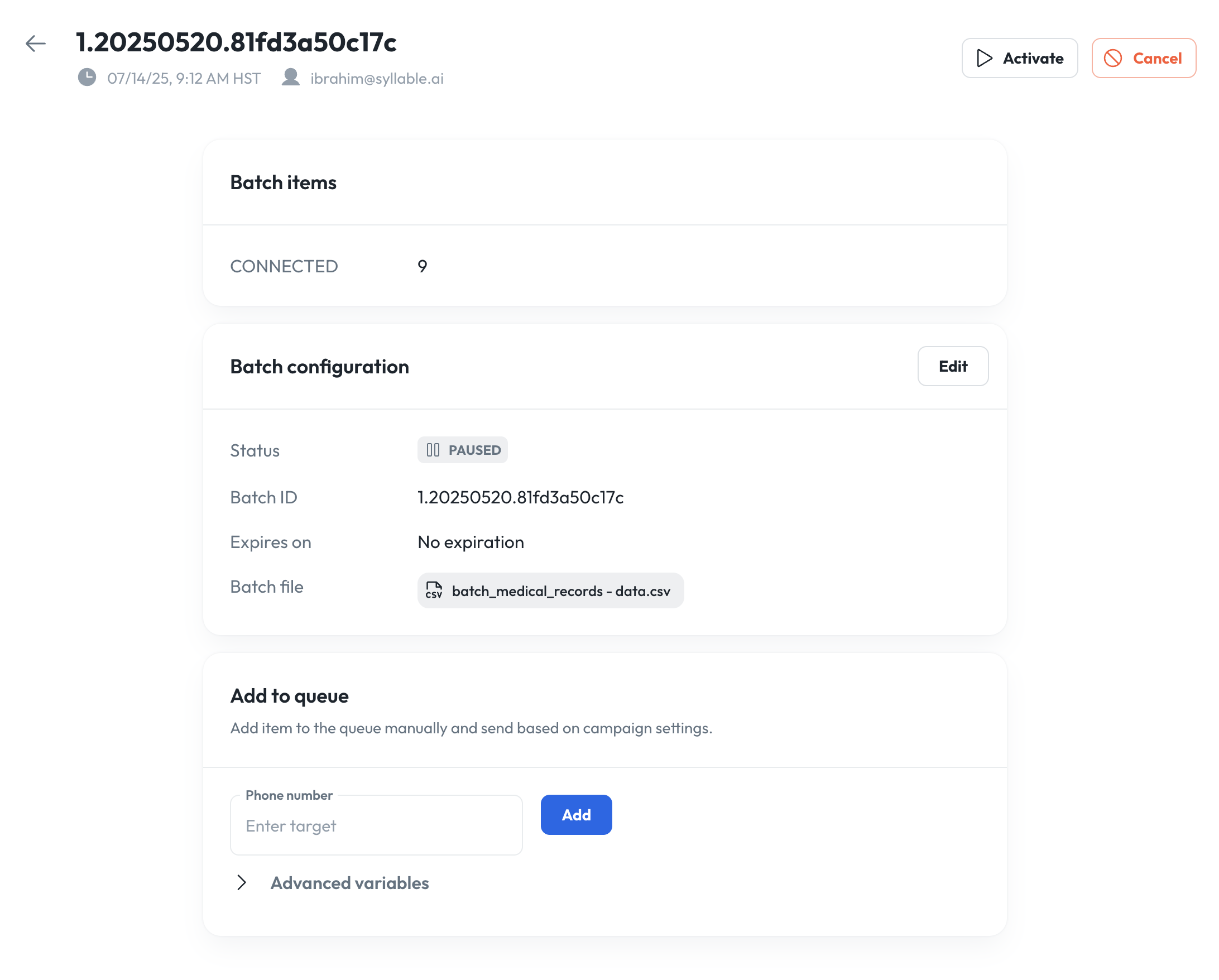Click the pause icon in PAUSED badge
1219x980 pixels.
(x=433, y=450)
